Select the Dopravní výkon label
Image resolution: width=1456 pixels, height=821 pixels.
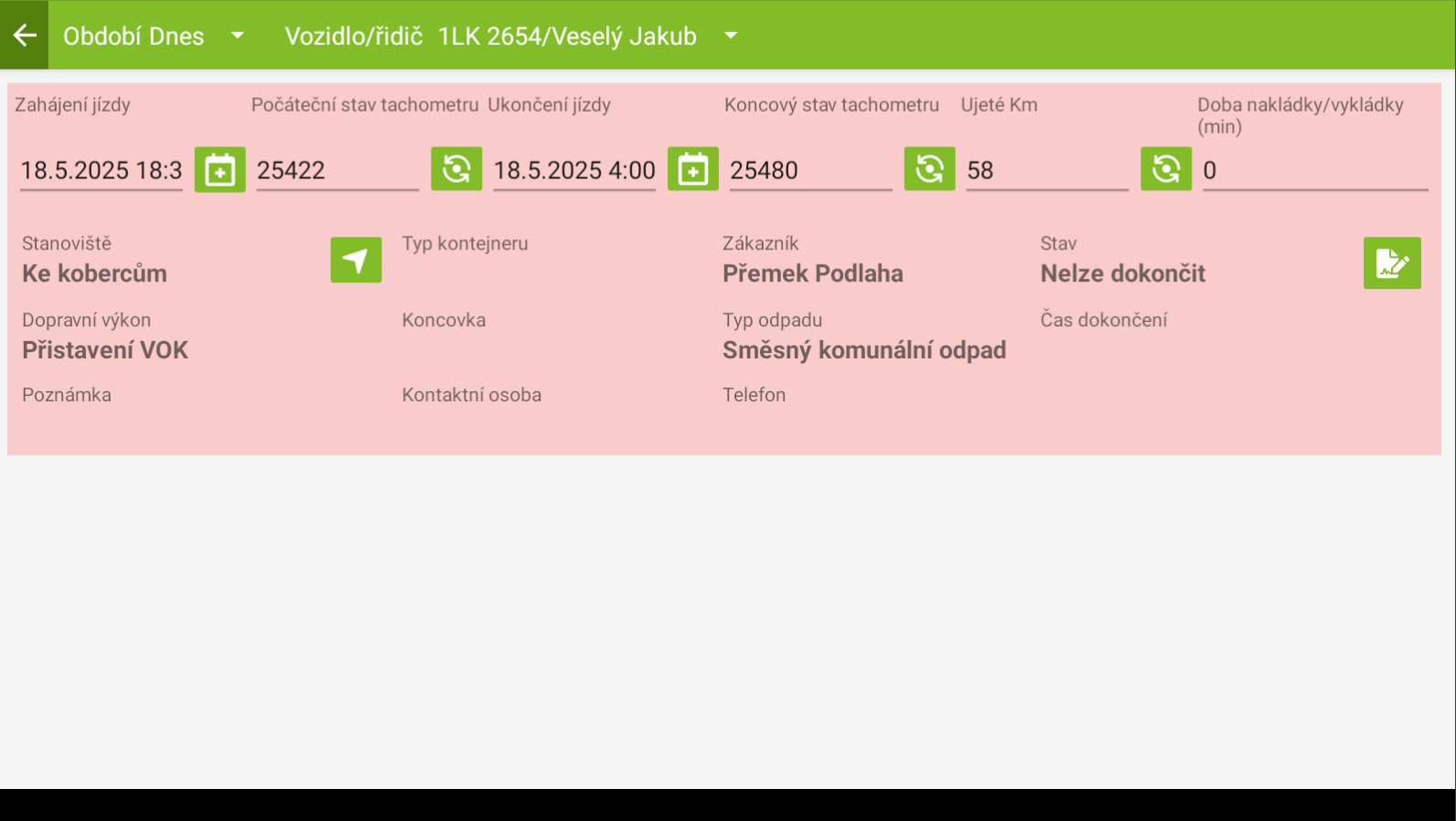click(x=87, y=320)
